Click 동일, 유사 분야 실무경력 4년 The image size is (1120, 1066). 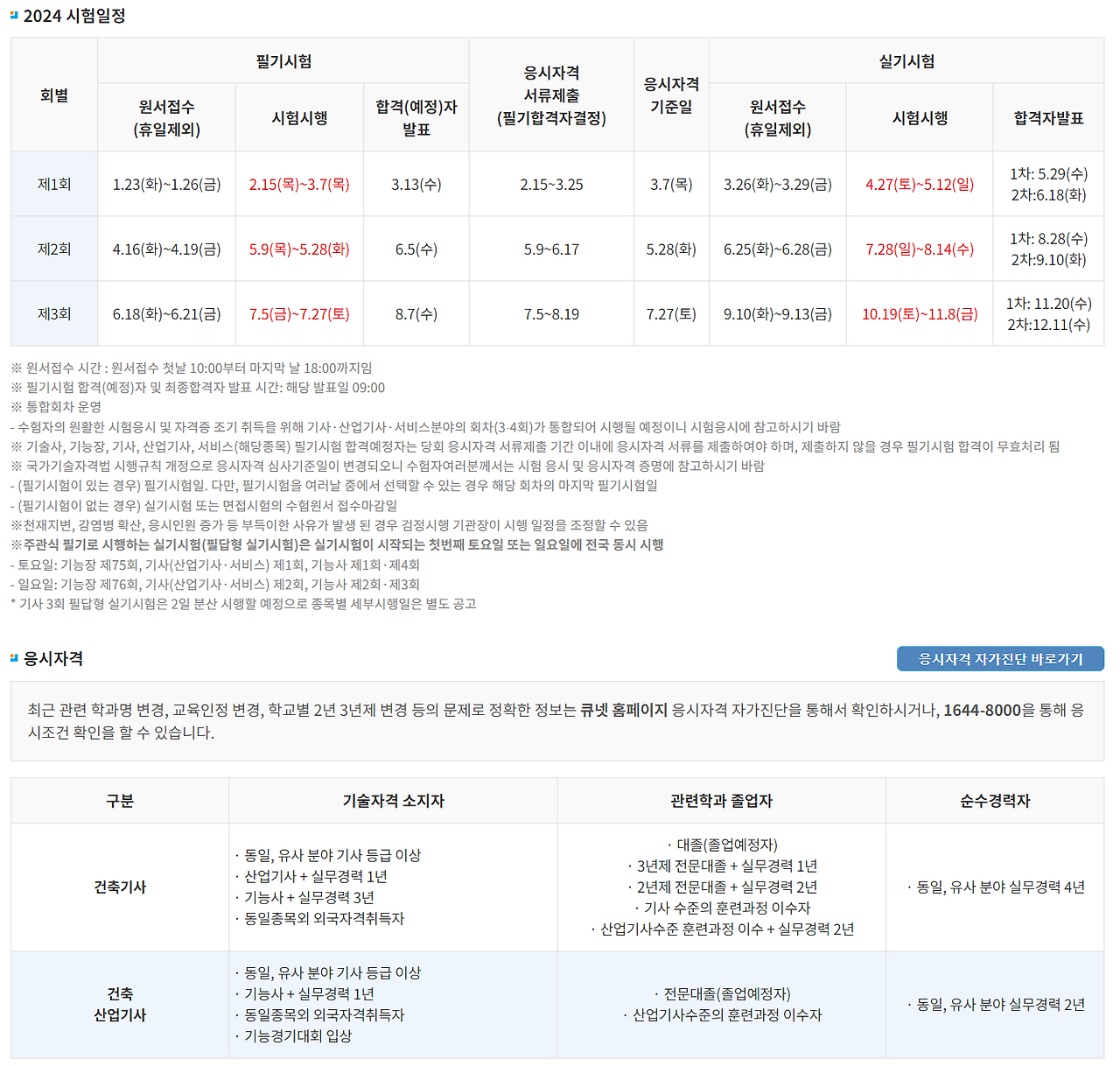pyautogui.click(x=996, y=887)
